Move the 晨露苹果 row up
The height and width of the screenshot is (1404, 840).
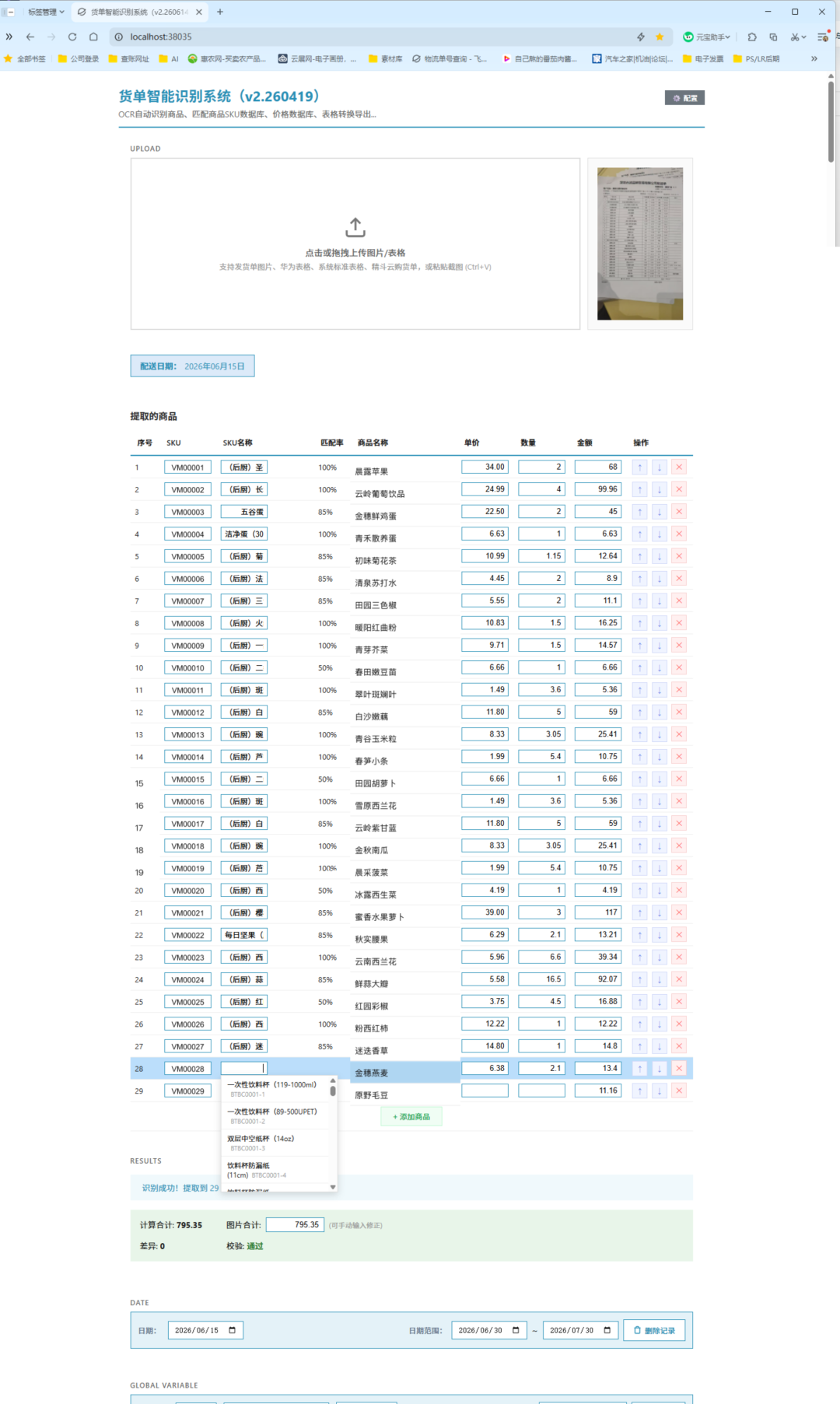coord(640,467)
